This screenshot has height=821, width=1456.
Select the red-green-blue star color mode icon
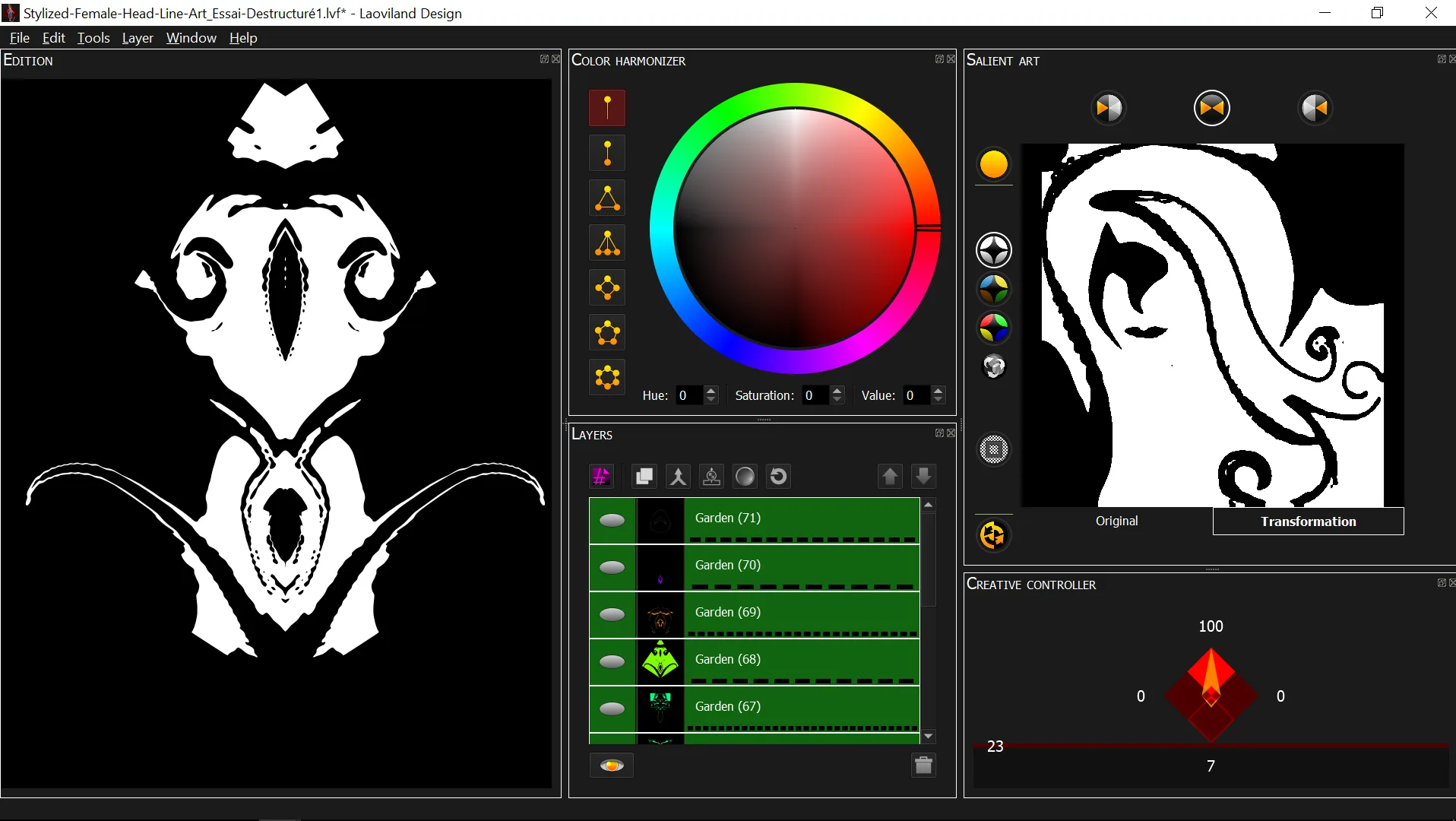point(994,328)
